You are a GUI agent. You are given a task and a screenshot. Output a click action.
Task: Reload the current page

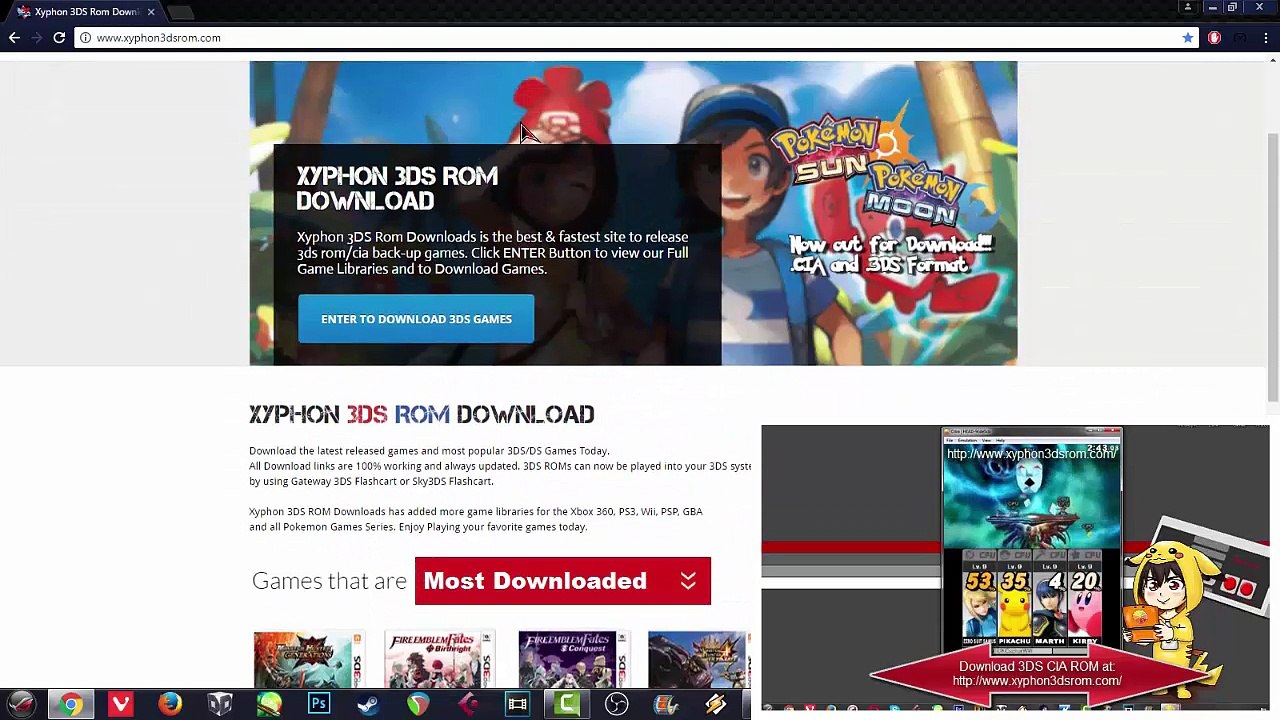click(x=59, y=37)
